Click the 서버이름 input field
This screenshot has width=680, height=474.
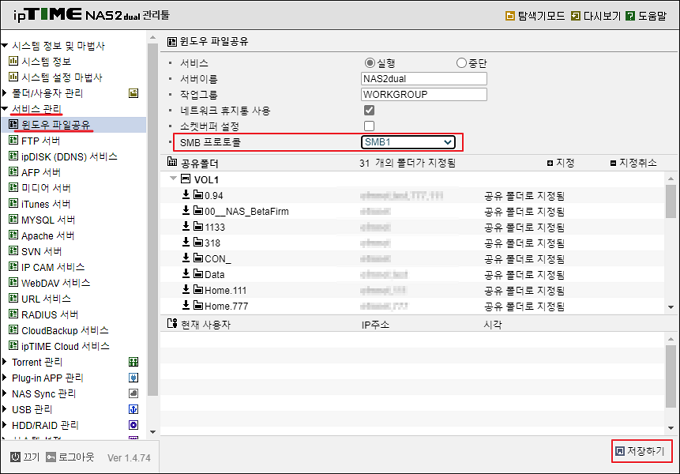[x=424, y=78]
